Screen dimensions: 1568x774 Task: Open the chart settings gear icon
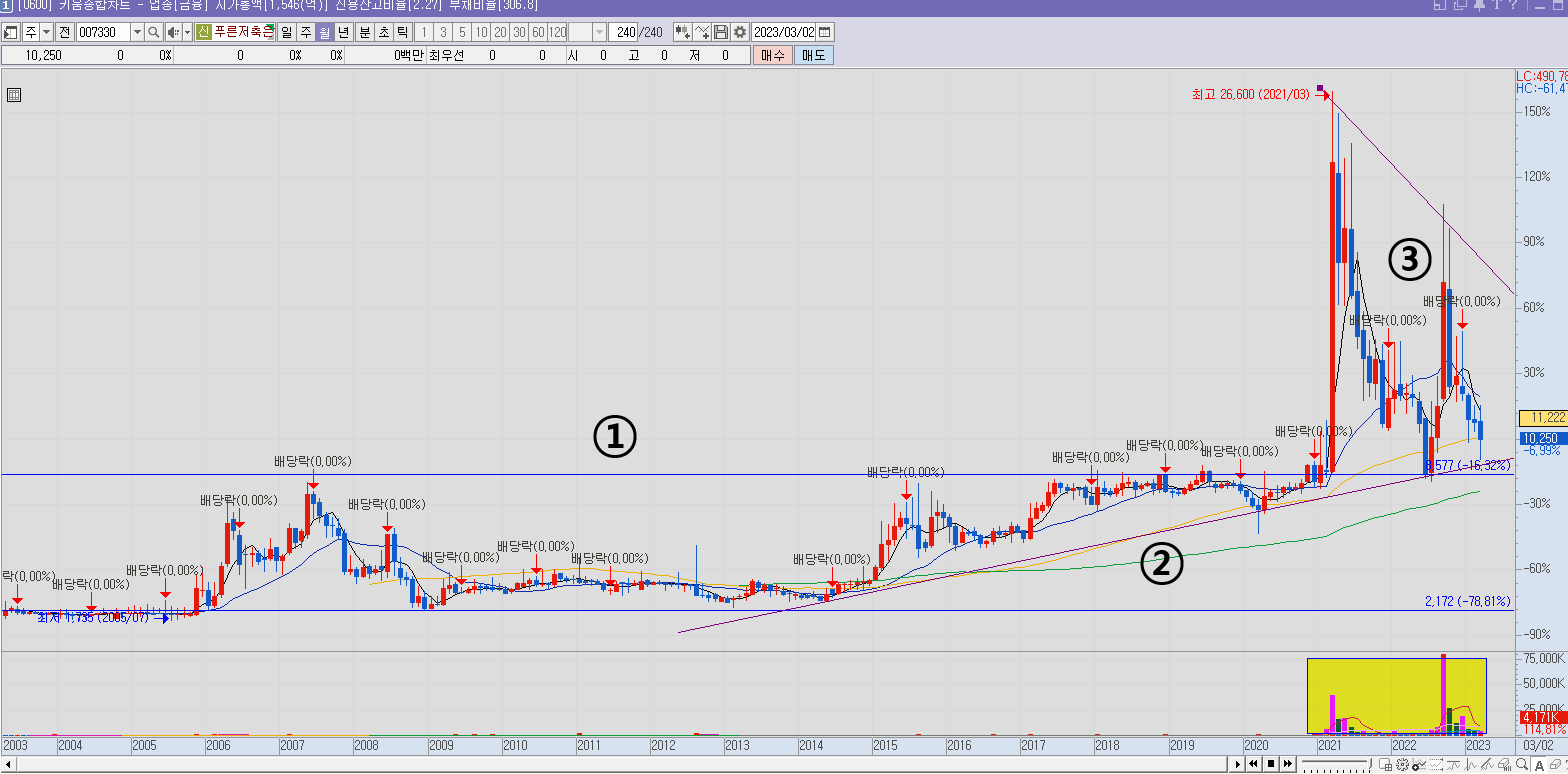[x=740, y=32]
